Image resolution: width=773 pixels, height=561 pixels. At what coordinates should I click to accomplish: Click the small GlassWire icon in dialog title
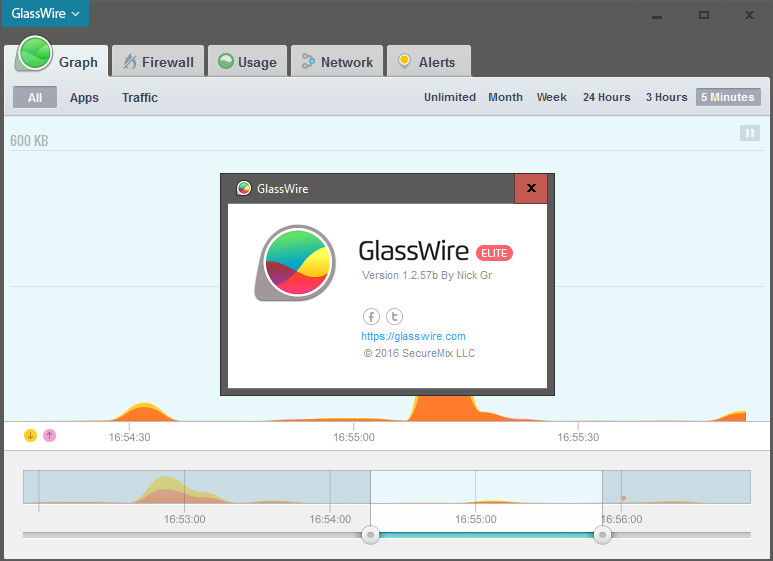(244, 188)
